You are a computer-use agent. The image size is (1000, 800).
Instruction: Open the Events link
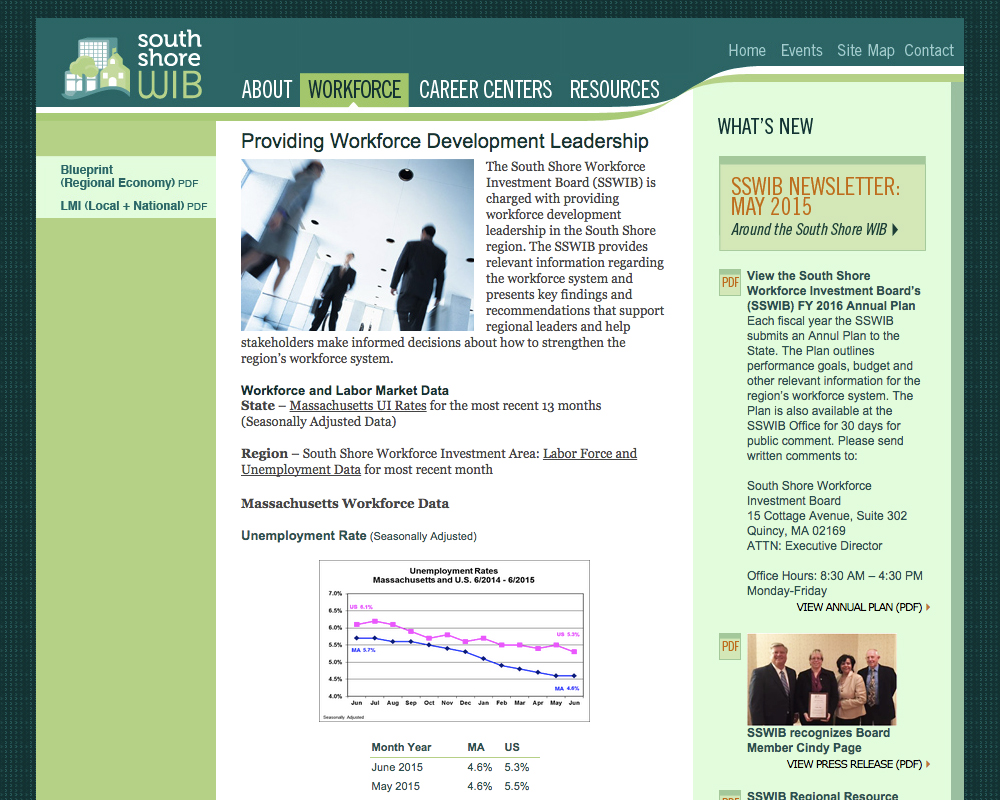(802, 50)
